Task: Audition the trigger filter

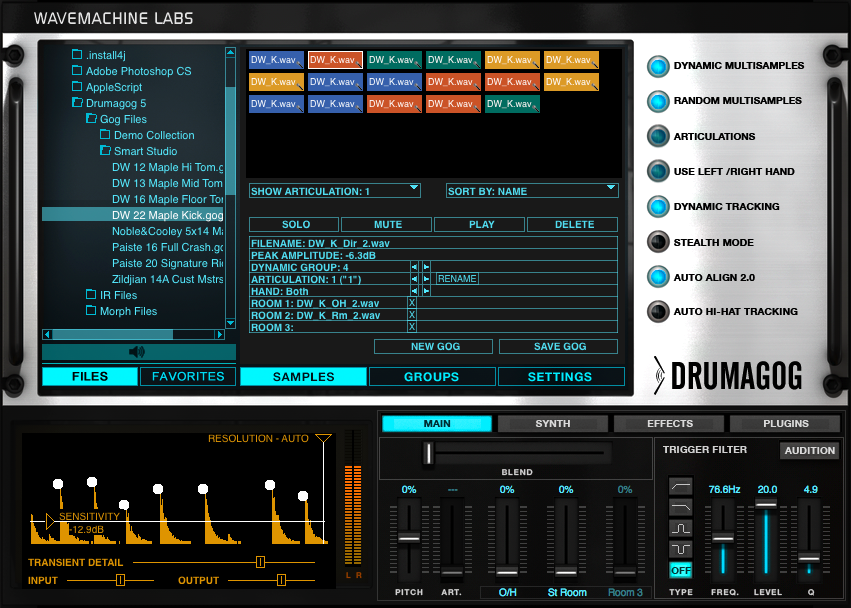Action: coord(808,450)
